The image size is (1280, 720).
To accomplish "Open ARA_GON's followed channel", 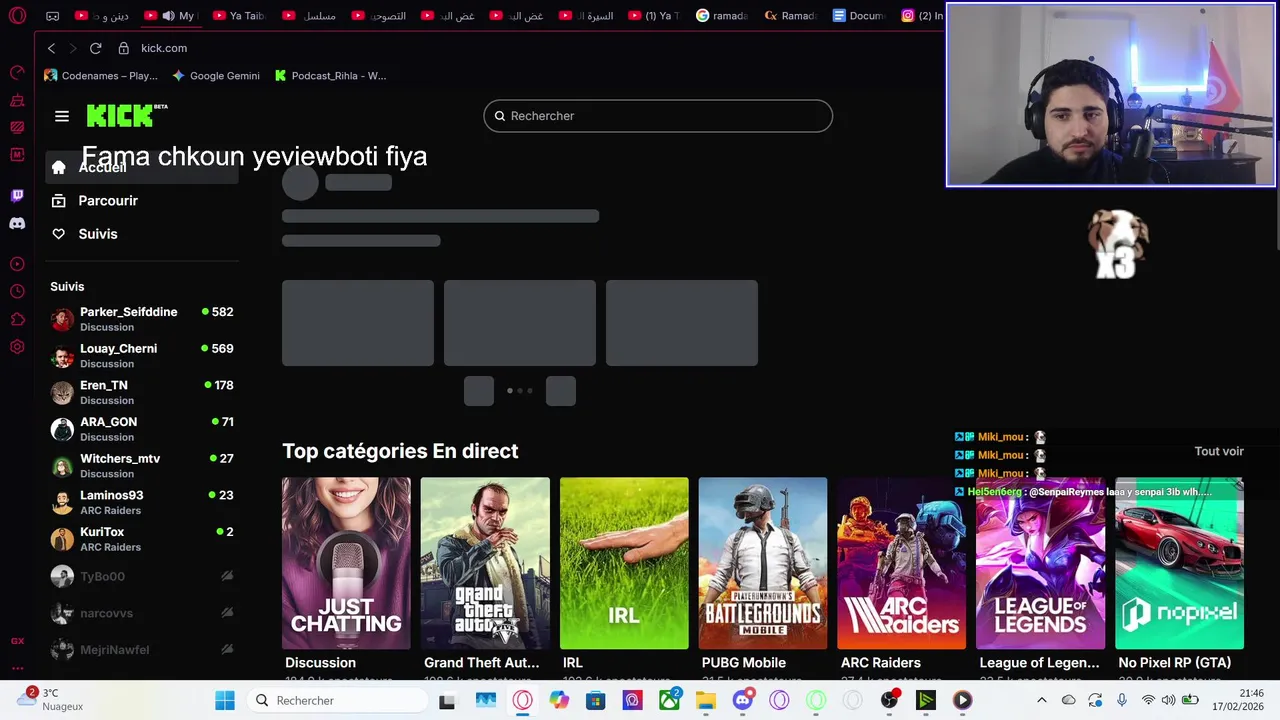I will (x=142, y=429).
